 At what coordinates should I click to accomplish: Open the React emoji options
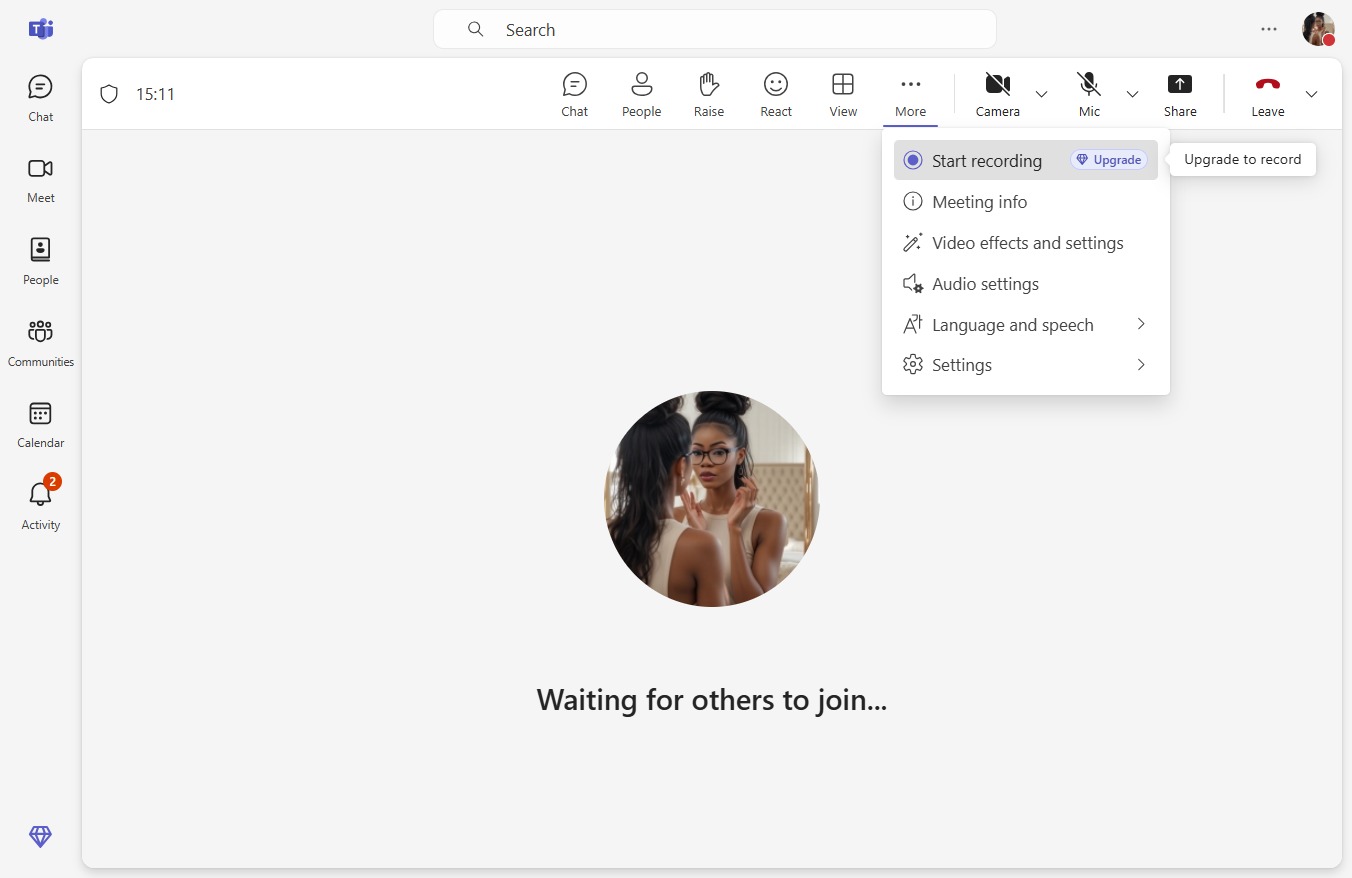[x=776, y=95]
